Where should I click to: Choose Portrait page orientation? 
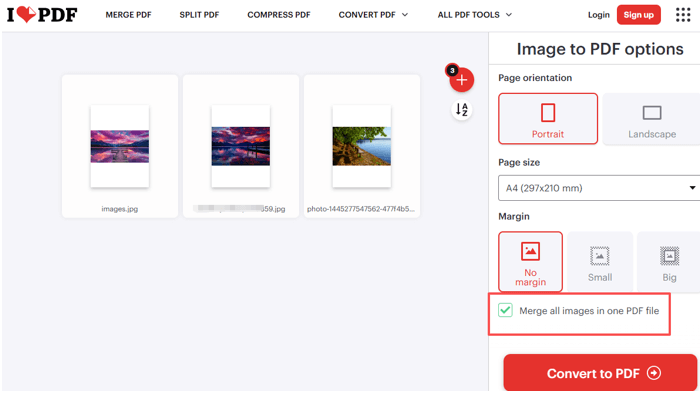click(x=548, y=119)
